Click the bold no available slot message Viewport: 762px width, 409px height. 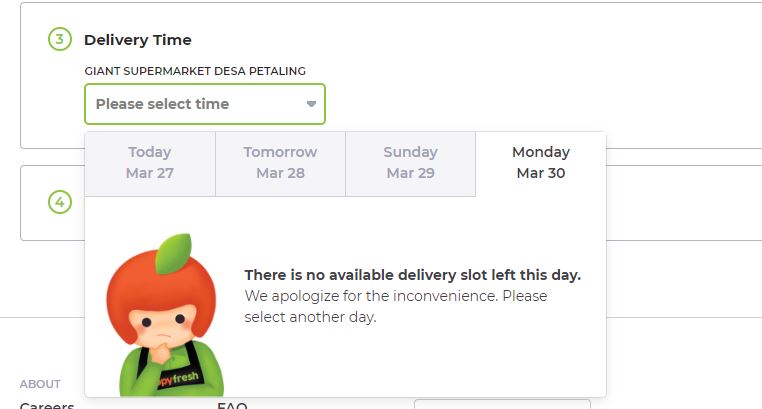tap(413, 275)
